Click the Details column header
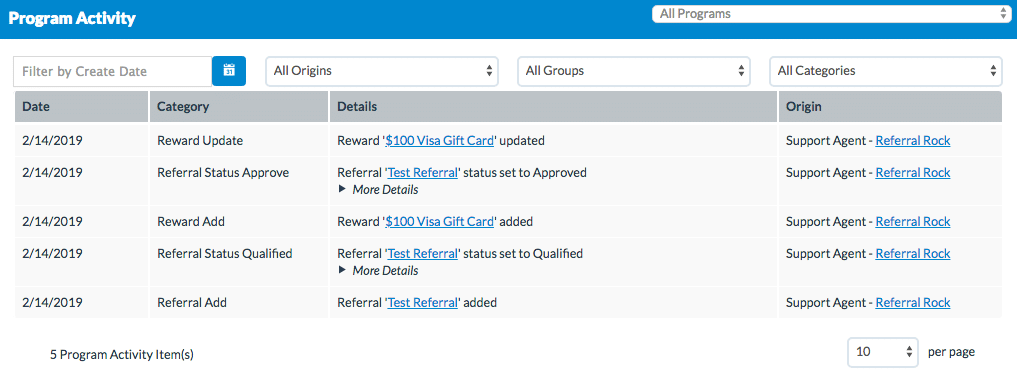The width and height of the screenshot is (1019, 376). pos(554,107)
